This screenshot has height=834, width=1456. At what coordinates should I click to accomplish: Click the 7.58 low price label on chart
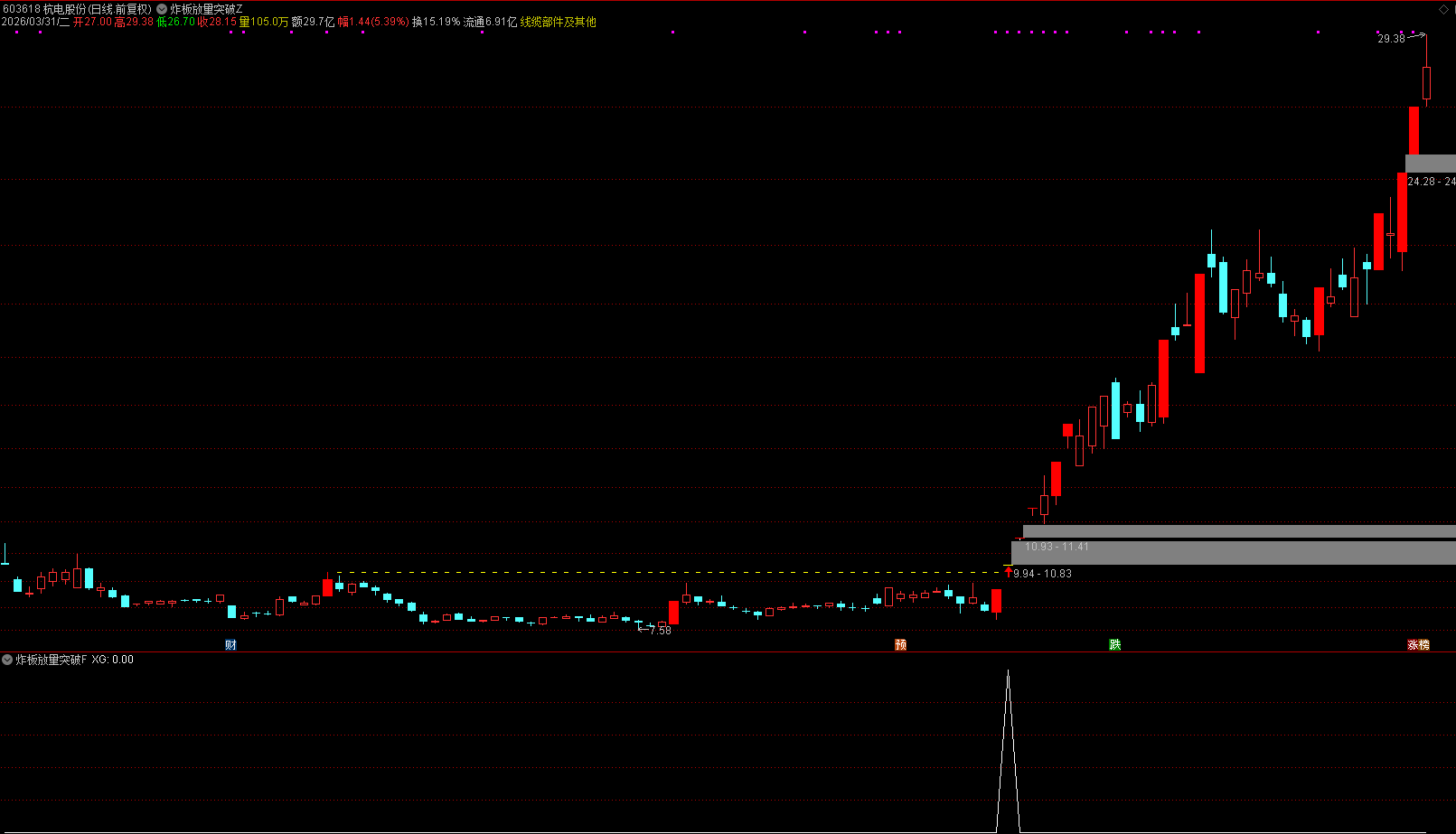(x=661, y=631)
